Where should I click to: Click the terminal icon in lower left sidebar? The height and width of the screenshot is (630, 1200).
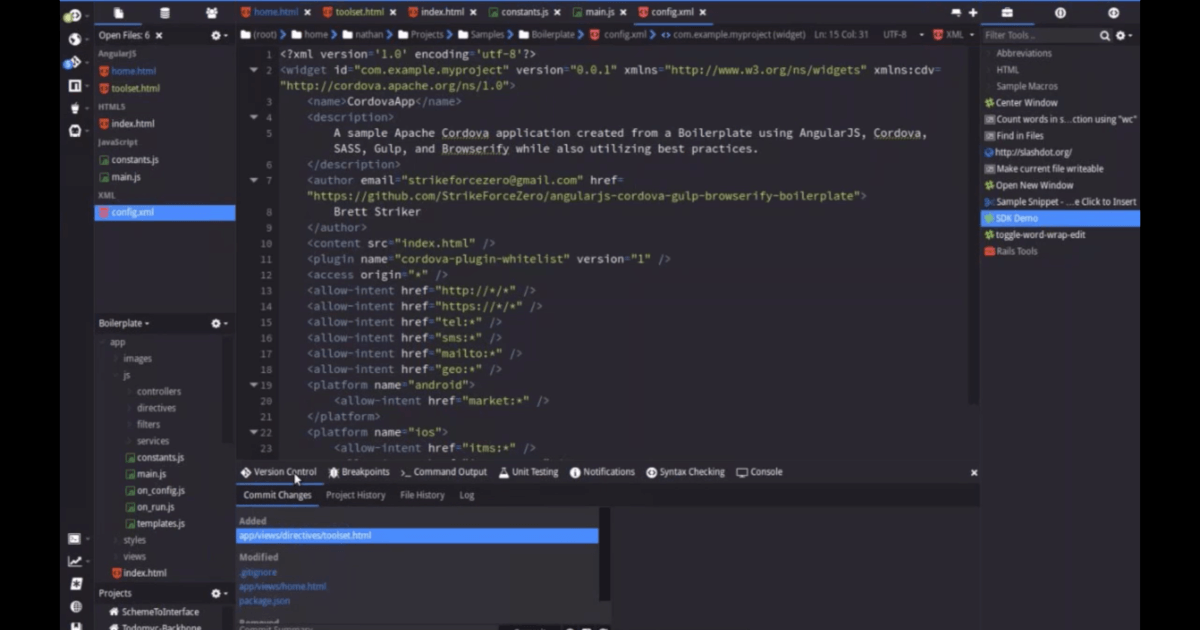[75, 539]
